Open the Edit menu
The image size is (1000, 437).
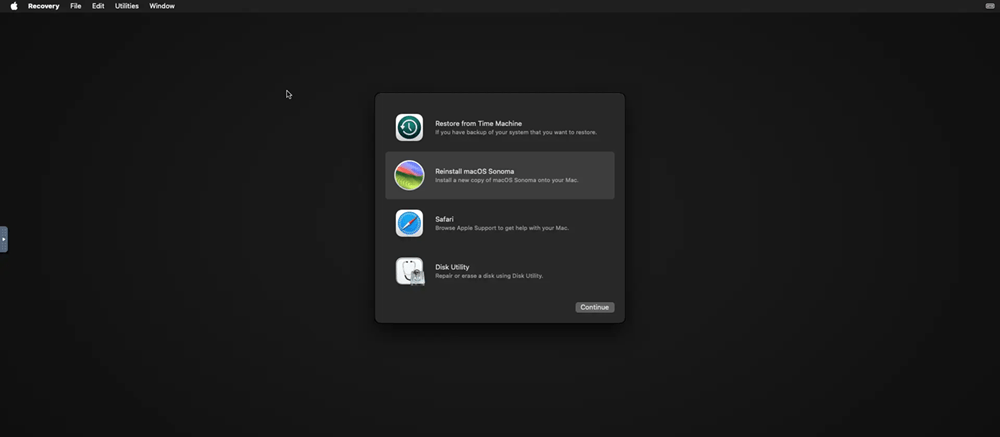98,6
